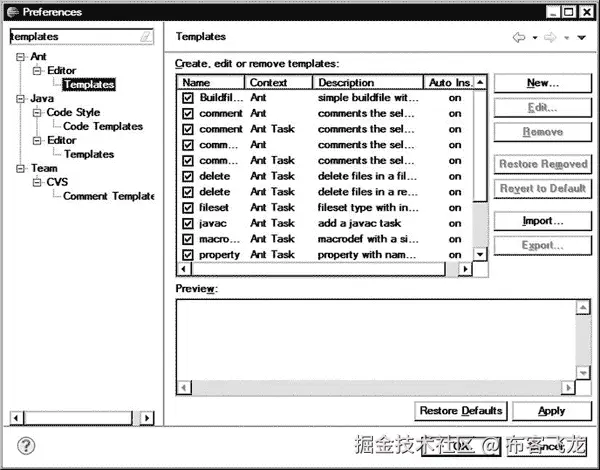This screenshot has height=470, width=600.
Task: Select Templates under Java Editor
Action: click(x=89, y=154)
